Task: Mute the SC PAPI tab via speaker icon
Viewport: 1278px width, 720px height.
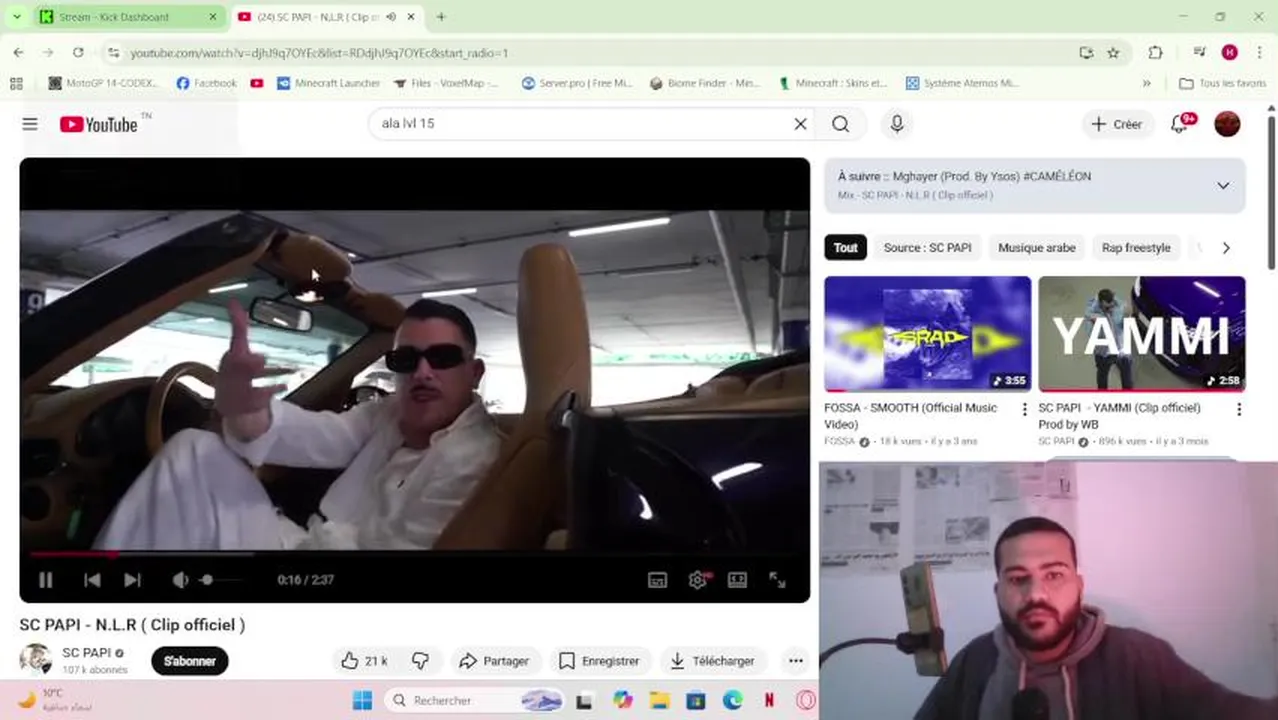Action: tap(391, 17)
